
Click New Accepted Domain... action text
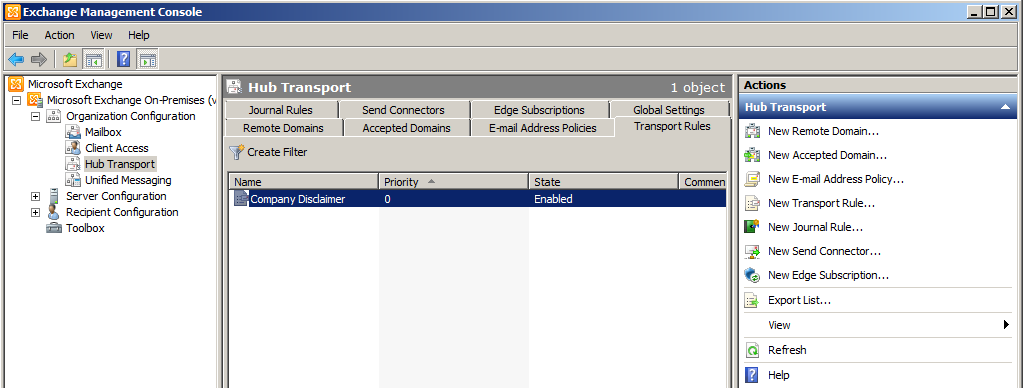click(827, 155)
